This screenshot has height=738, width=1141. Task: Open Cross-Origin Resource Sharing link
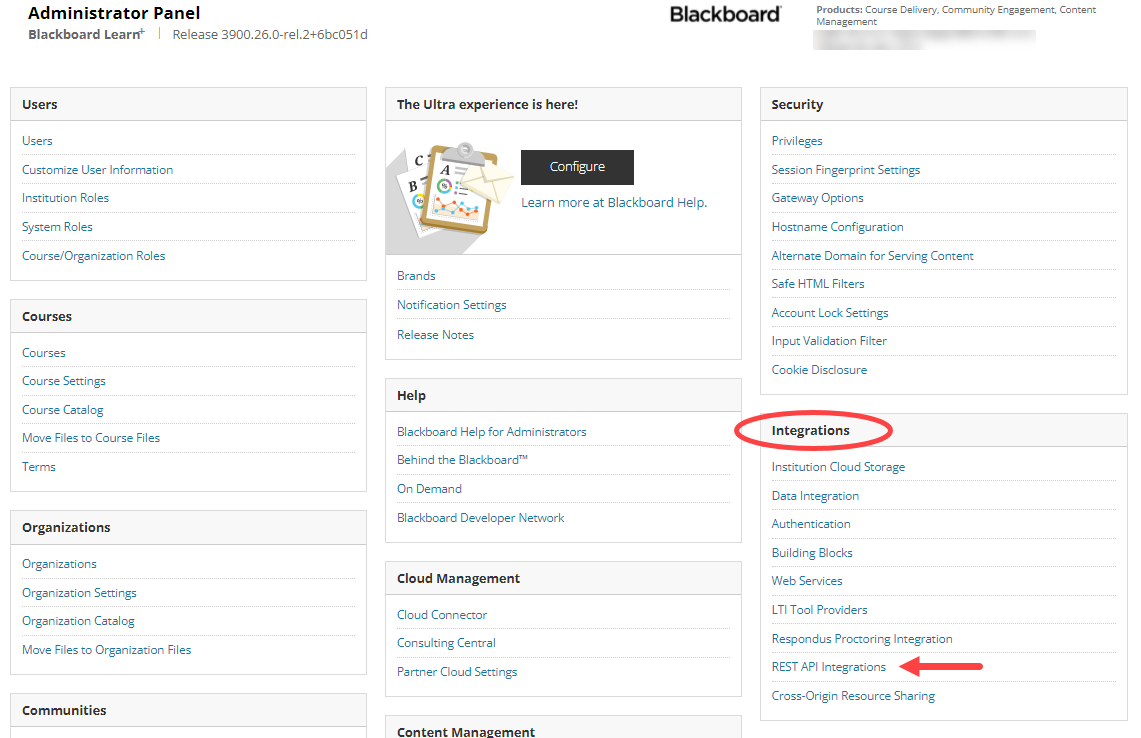(852, 696)
